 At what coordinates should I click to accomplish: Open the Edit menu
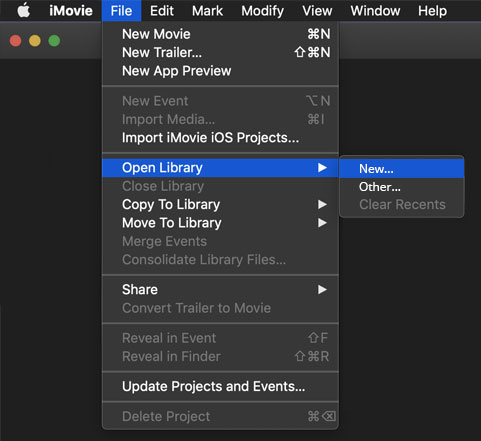(x=162, y=11)
